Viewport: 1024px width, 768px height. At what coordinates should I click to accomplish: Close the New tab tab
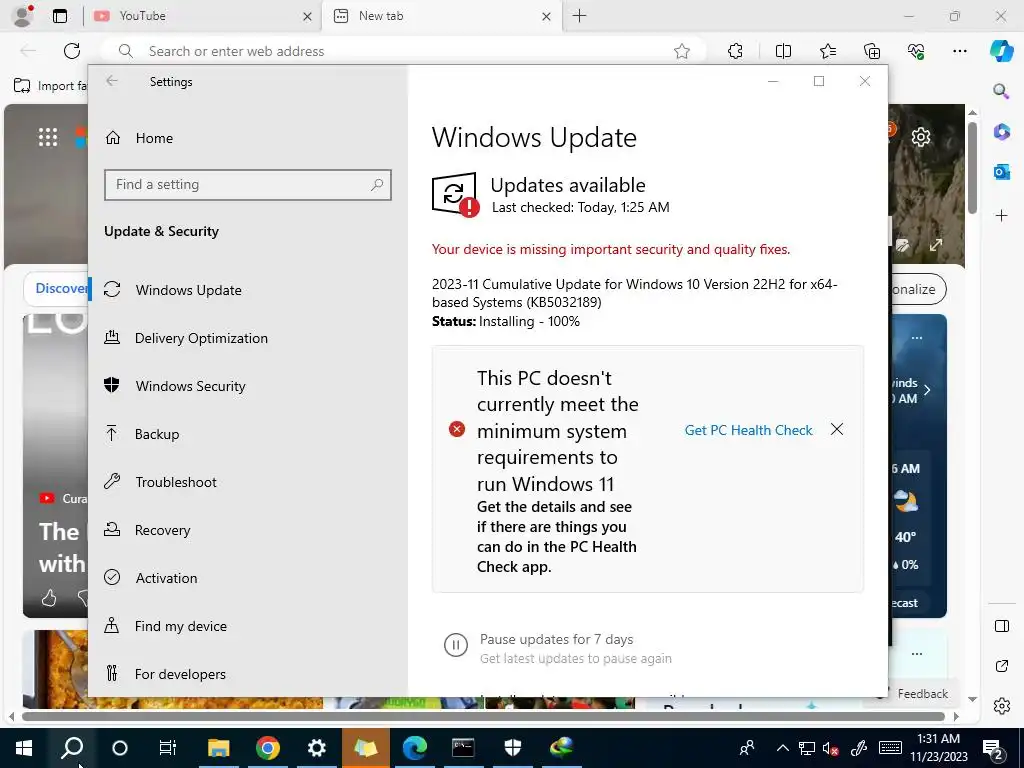(547, 16)
